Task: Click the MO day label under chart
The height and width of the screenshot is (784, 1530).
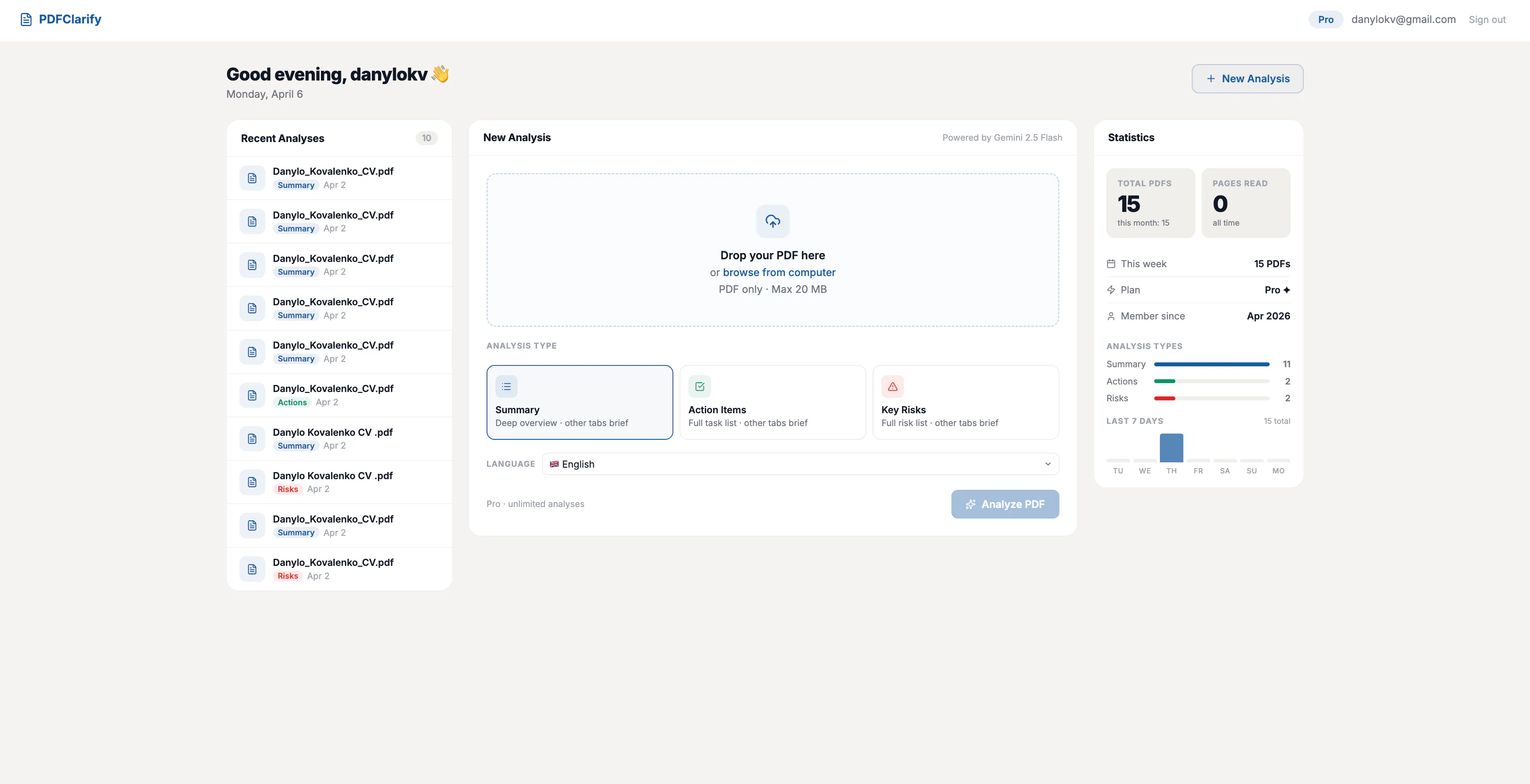Action: point(1278,471)
